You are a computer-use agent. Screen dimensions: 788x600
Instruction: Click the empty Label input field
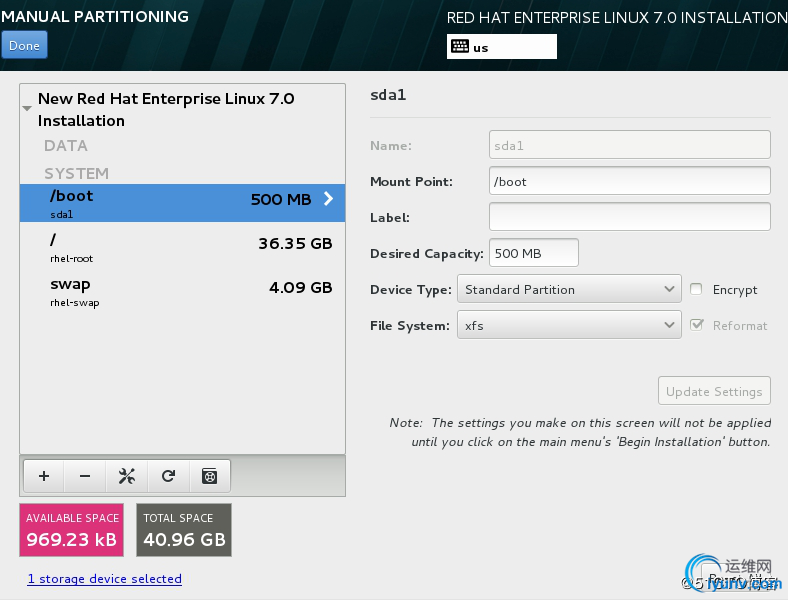pos(629,217)
